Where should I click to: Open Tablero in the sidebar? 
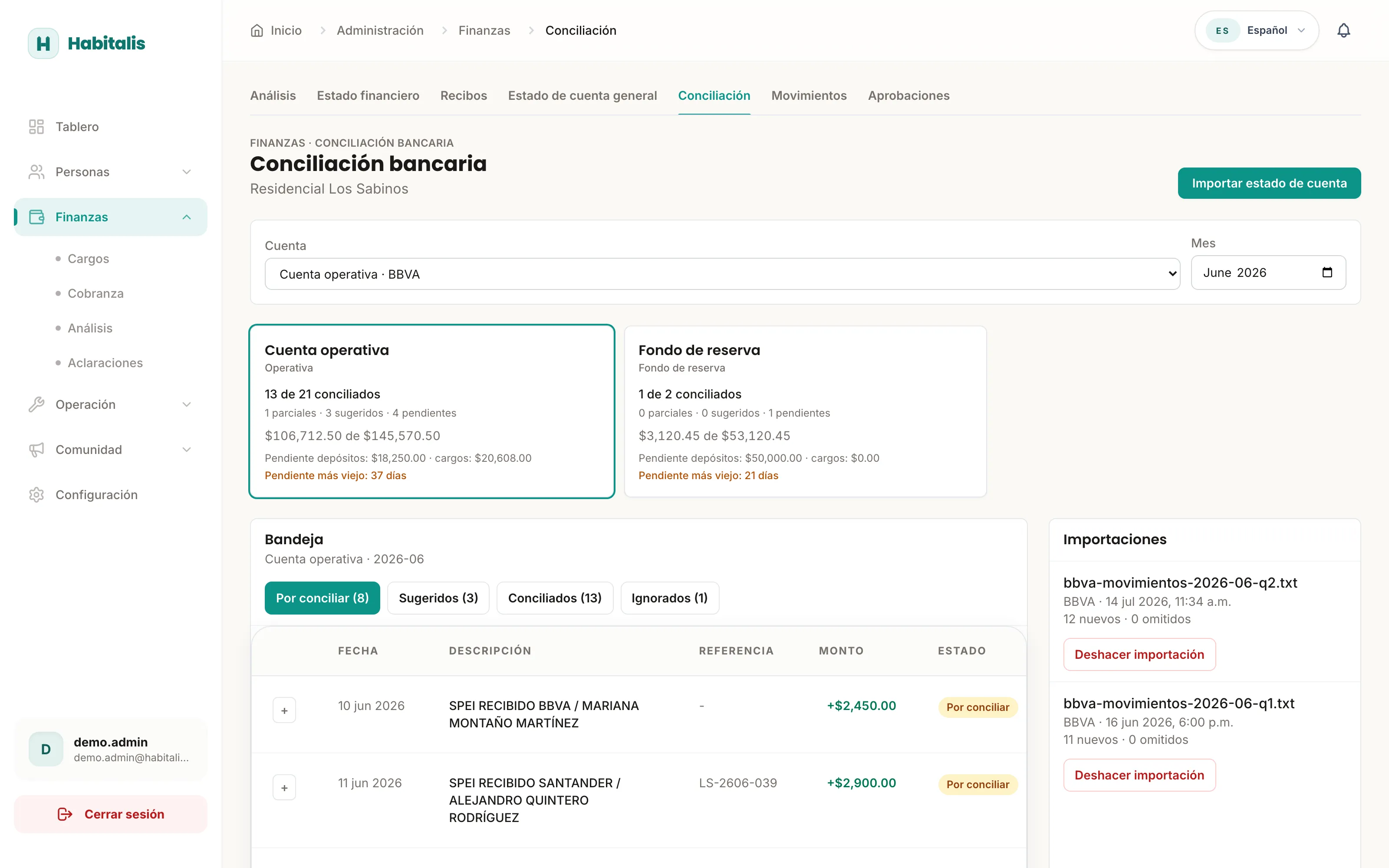(111, 127)
